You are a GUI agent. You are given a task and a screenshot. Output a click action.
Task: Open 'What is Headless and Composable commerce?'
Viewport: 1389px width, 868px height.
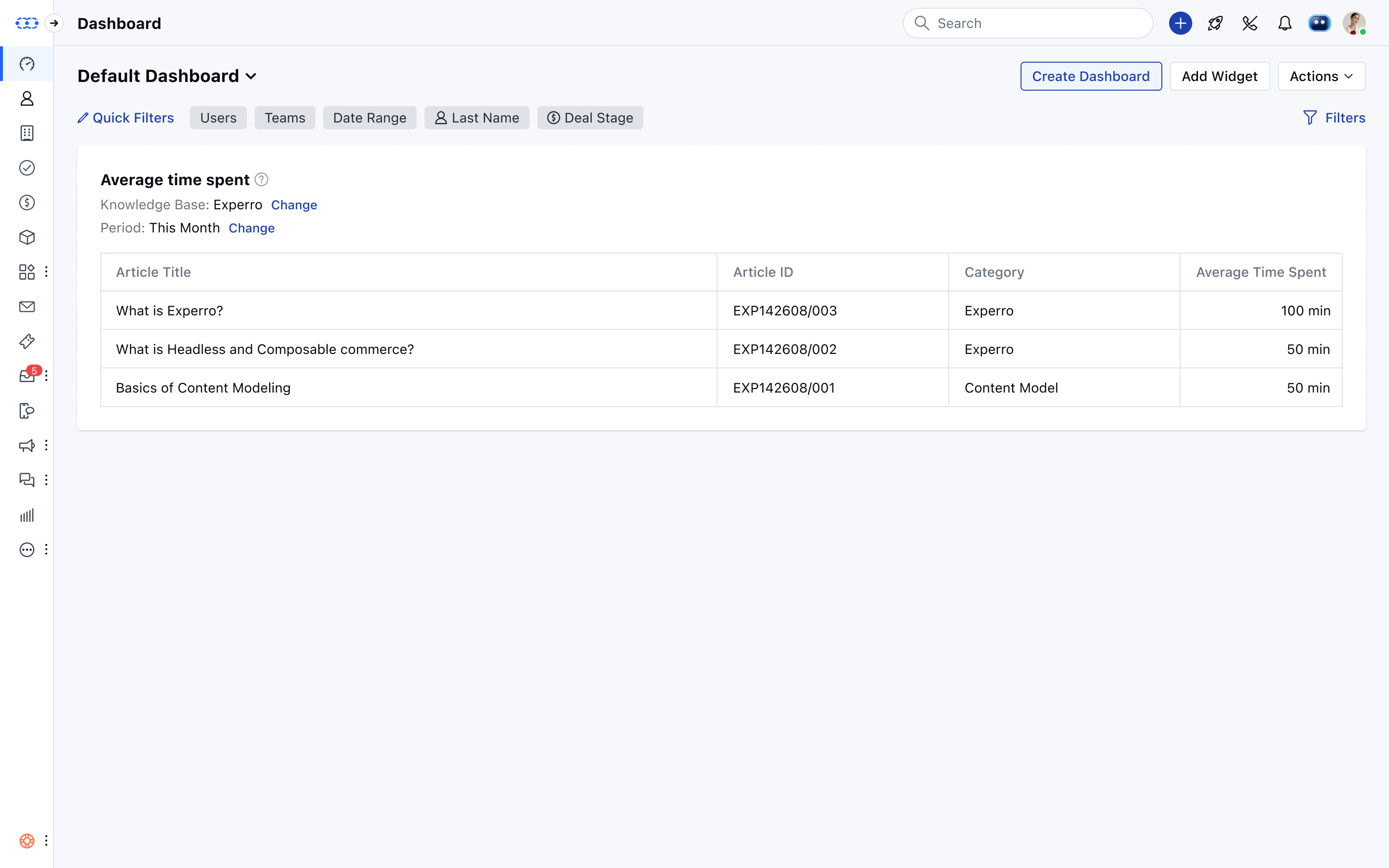tap(265, 349)
